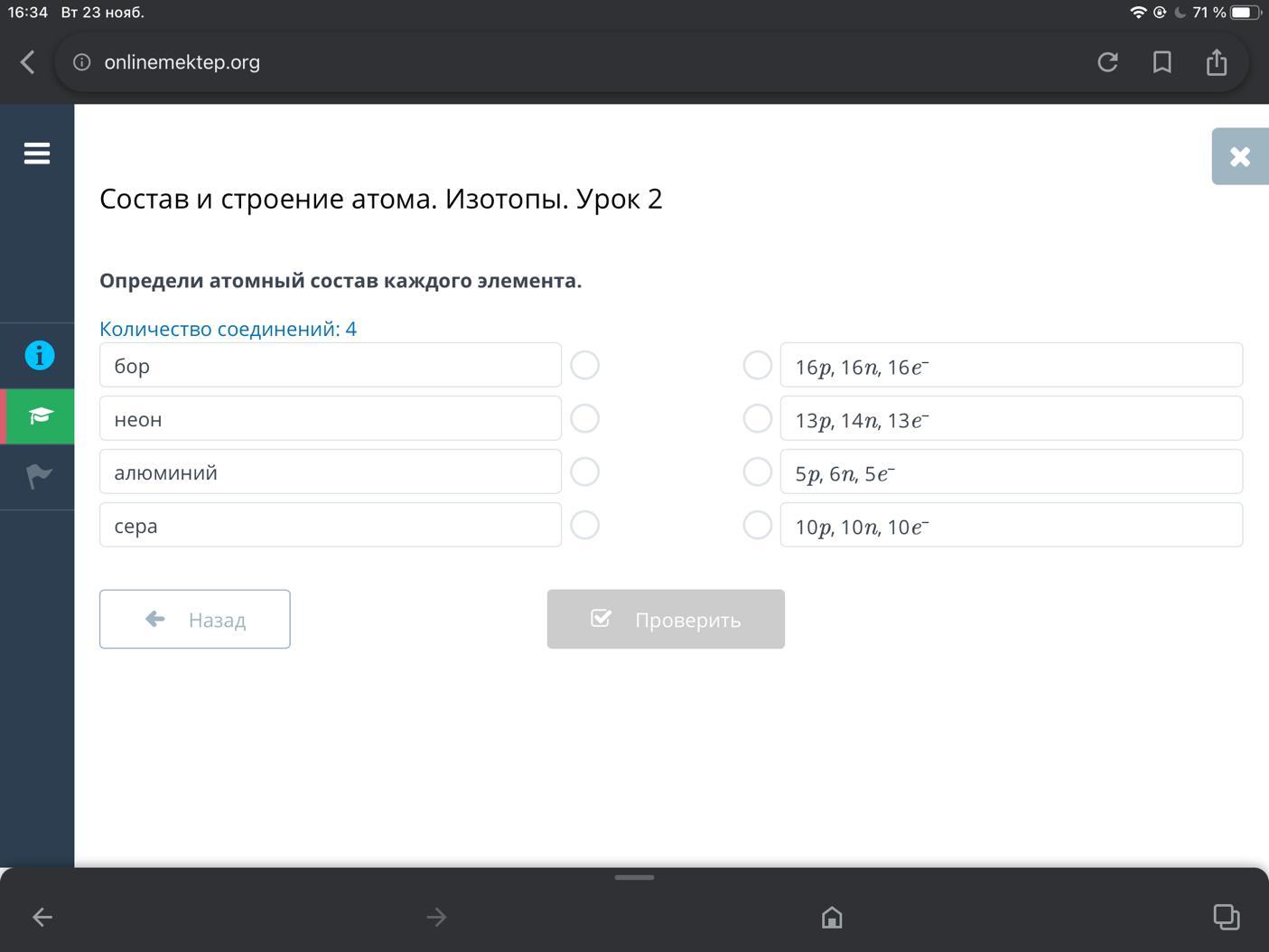
Task: Reload the page with refresh icon
Action: 1108,62
